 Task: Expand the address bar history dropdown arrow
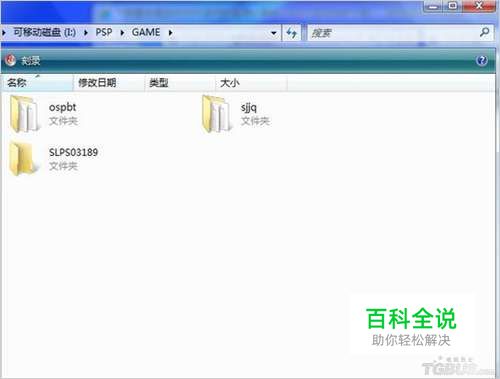coord(274,33)
